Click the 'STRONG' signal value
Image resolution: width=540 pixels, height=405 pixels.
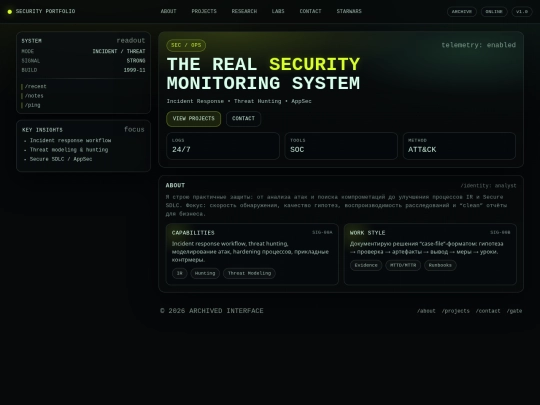pos(136,61)
